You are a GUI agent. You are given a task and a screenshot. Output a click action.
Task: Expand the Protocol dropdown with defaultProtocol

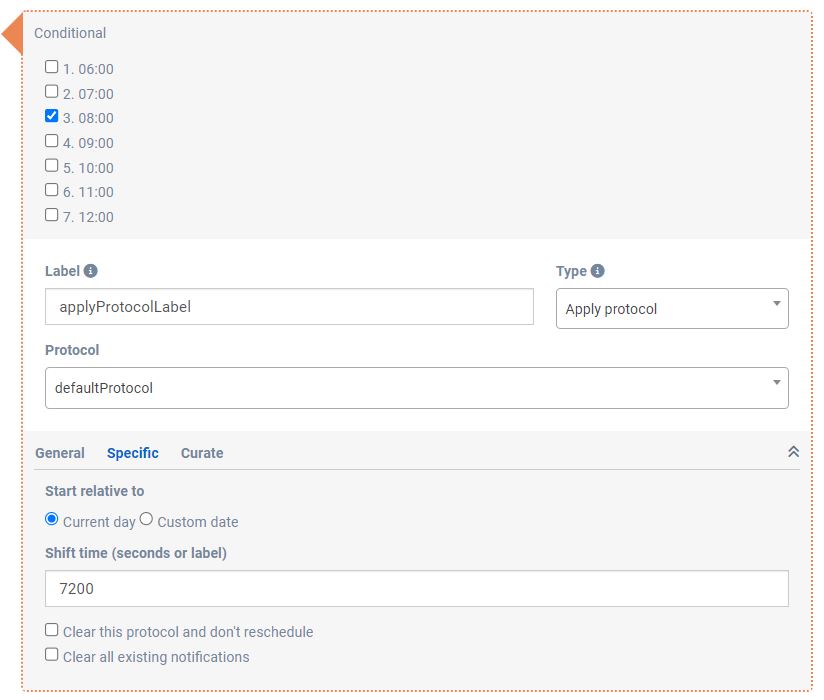coord(416,388)
